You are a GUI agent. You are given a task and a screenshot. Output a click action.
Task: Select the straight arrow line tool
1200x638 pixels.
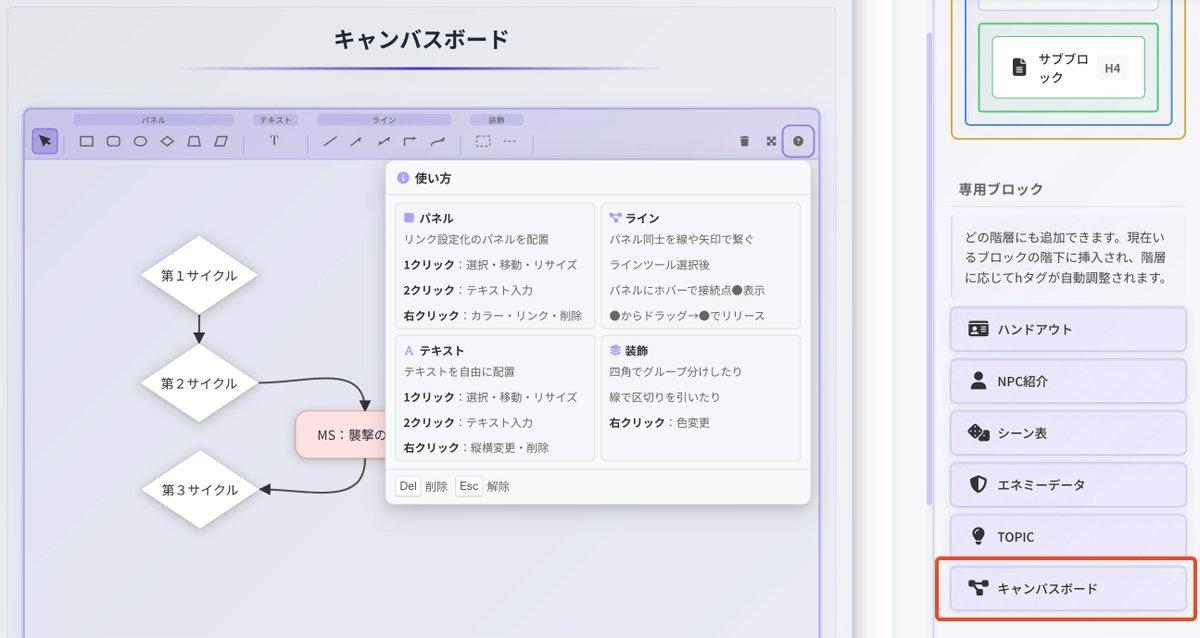[x=356, y=141]
